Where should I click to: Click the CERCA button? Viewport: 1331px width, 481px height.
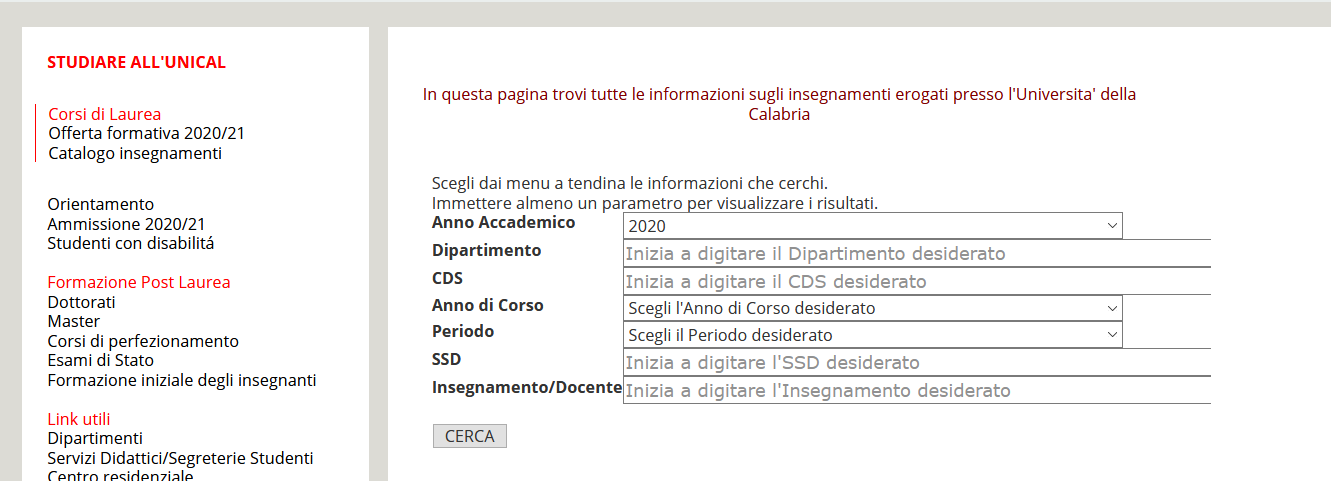click(470, 436)
